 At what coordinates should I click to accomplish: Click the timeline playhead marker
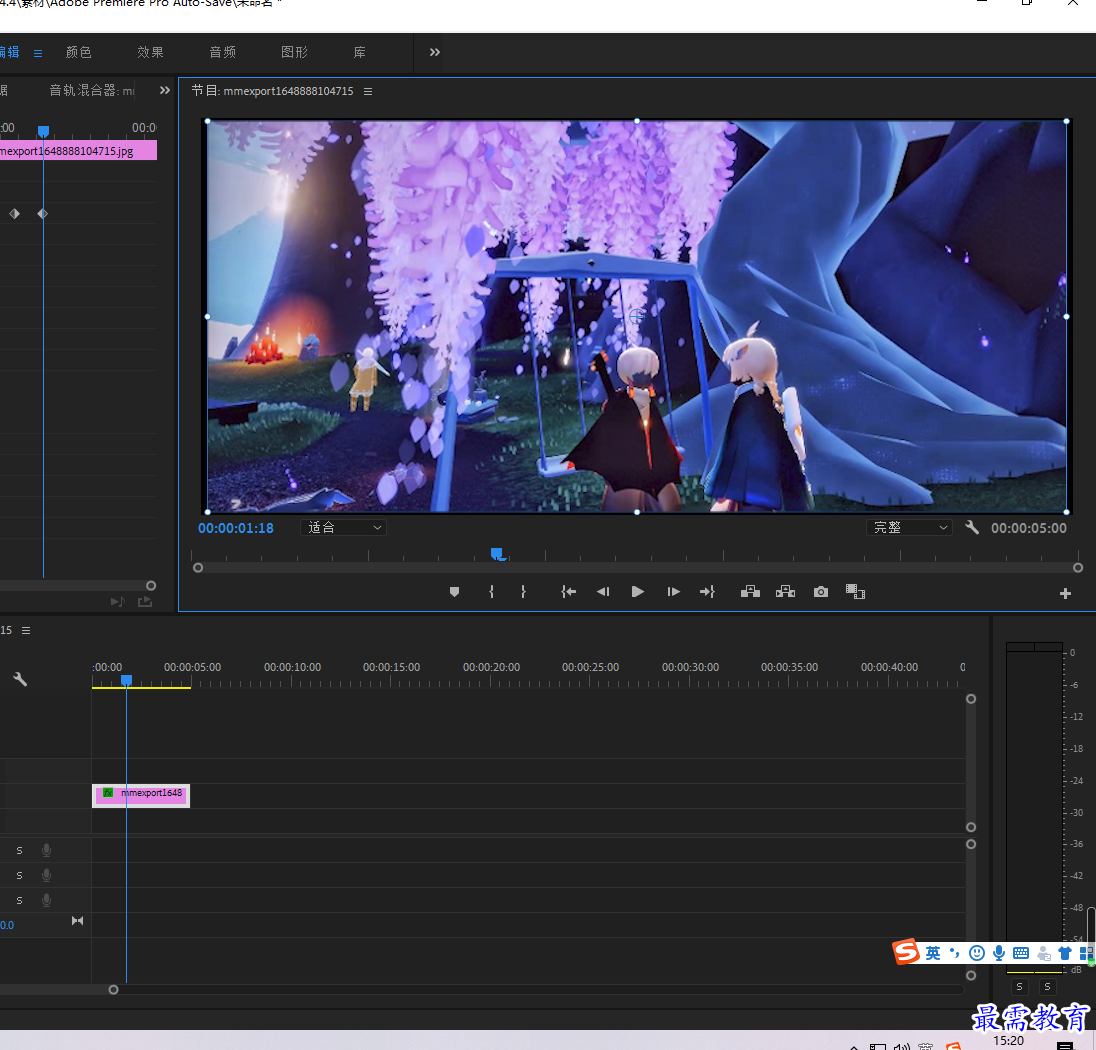(x=127, y=680)
